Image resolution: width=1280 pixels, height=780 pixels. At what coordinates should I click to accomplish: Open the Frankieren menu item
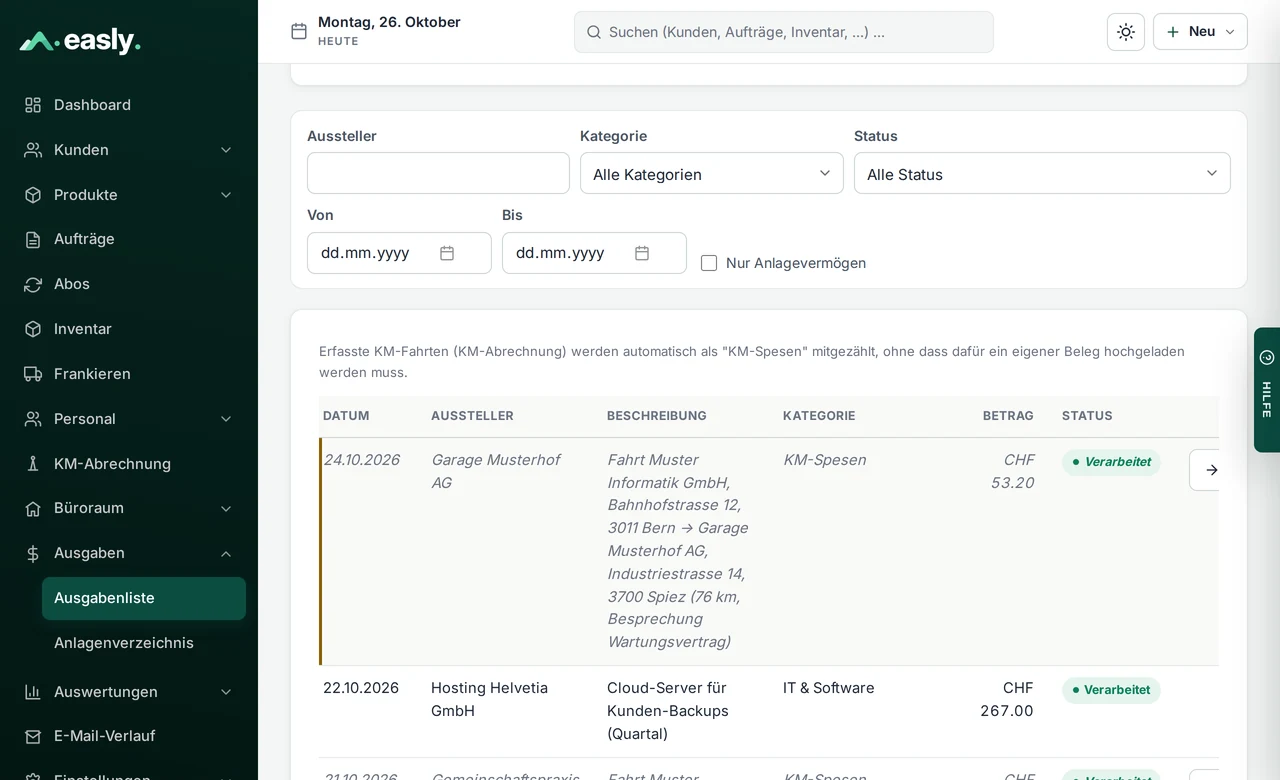(x=129, y=374)
